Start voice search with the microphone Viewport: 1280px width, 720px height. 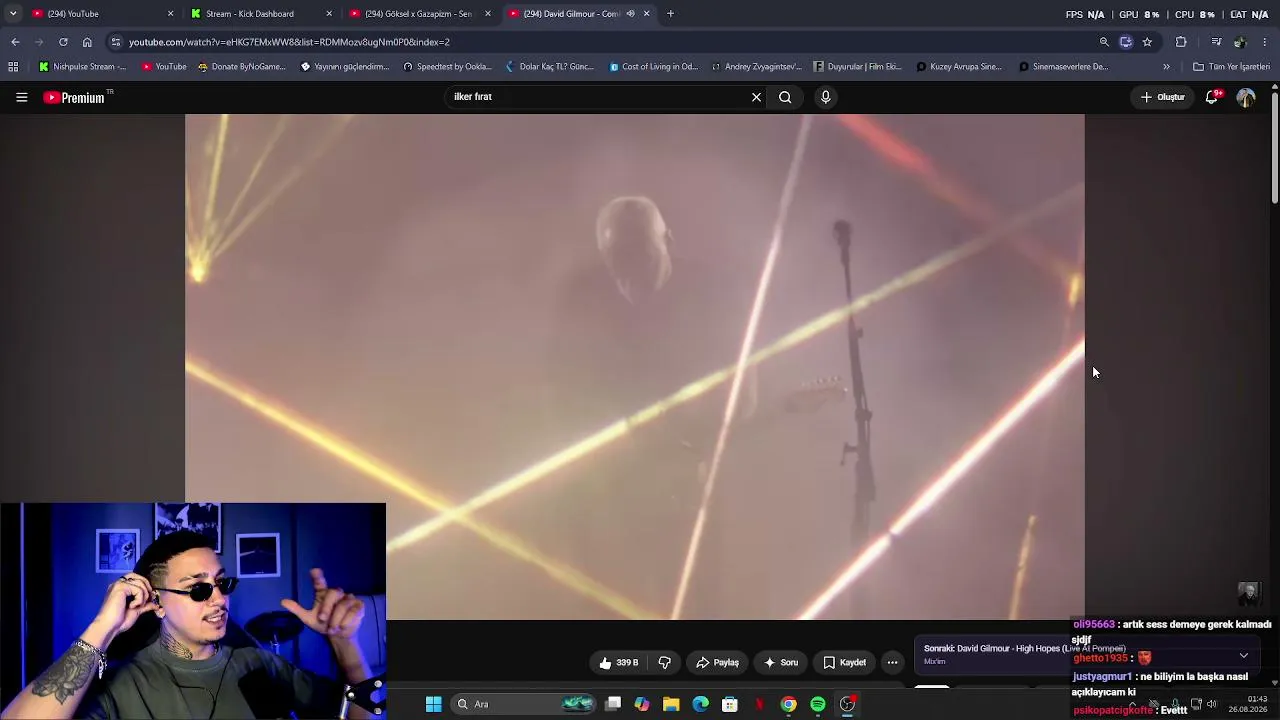[x=825, y=97]
